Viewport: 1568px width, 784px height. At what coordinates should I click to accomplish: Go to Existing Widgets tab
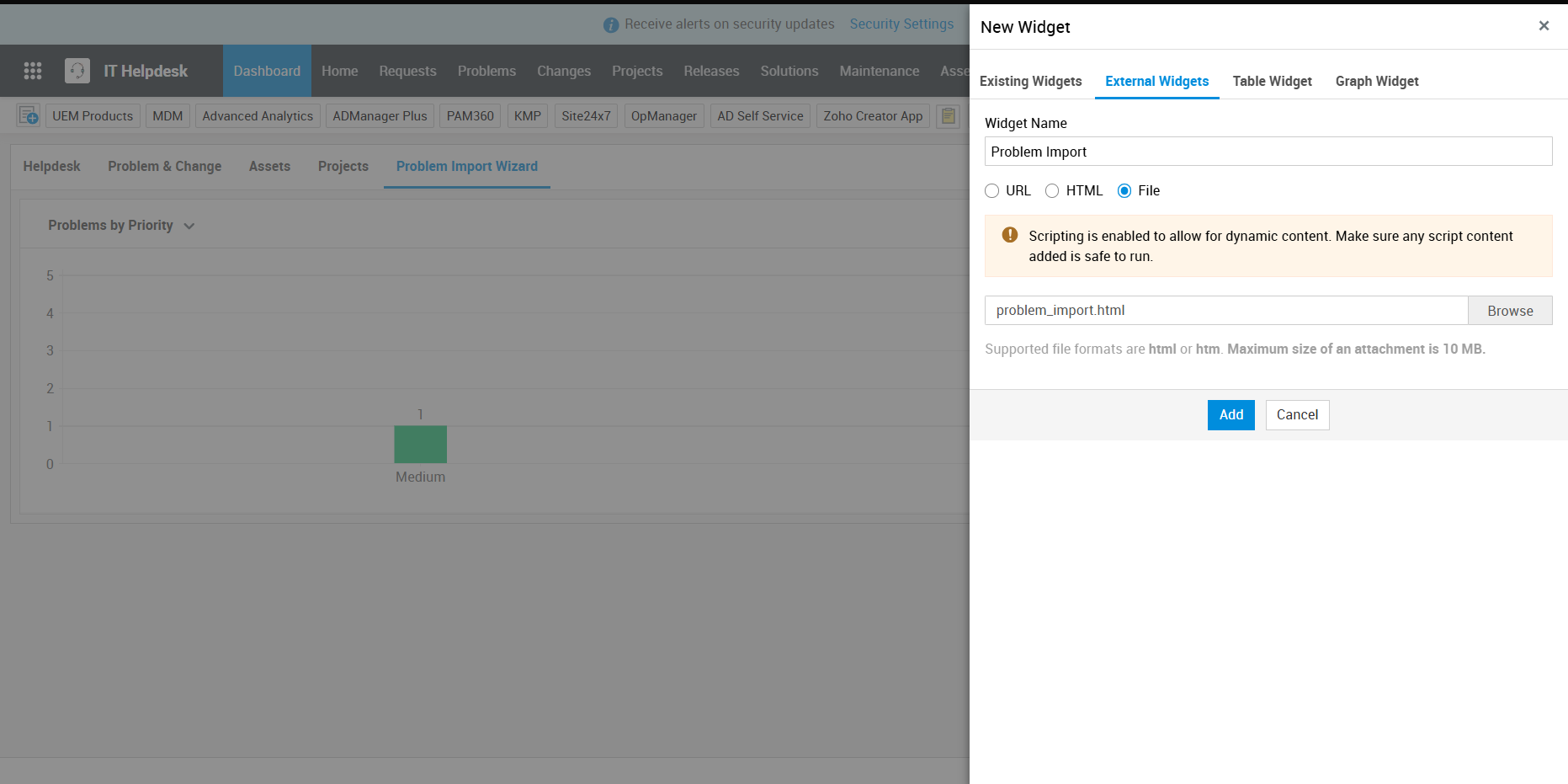[x=1030, y=81]
